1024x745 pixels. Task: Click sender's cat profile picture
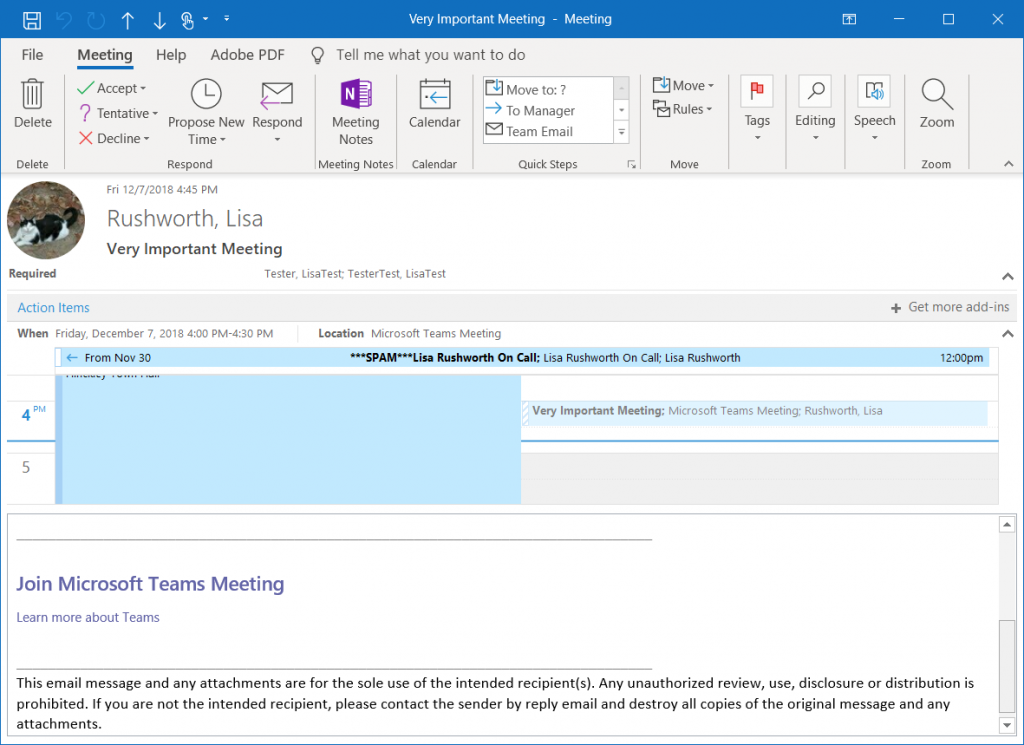click(46, 220)
